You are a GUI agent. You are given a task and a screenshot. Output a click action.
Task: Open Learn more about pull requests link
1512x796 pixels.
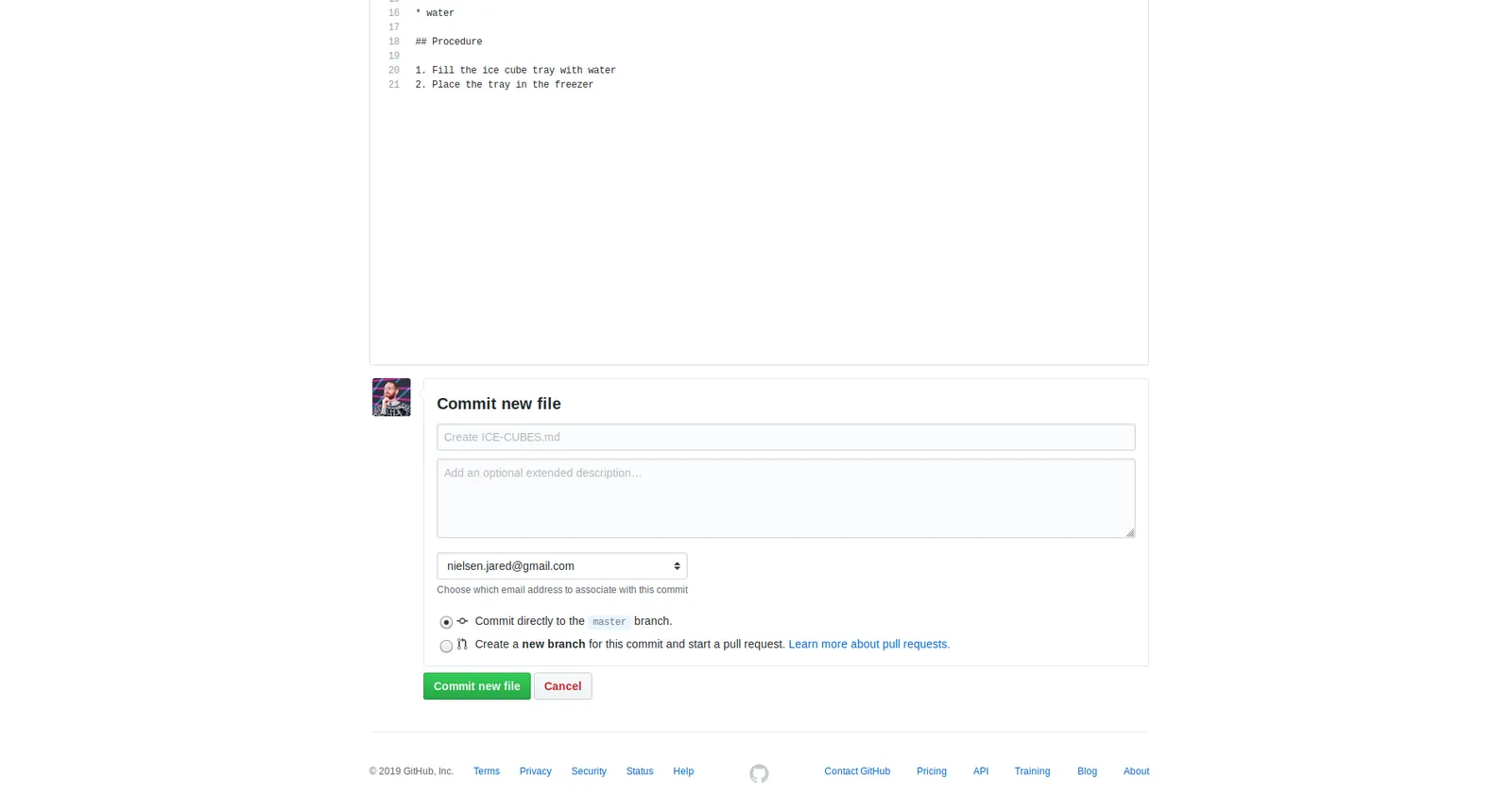868,644
